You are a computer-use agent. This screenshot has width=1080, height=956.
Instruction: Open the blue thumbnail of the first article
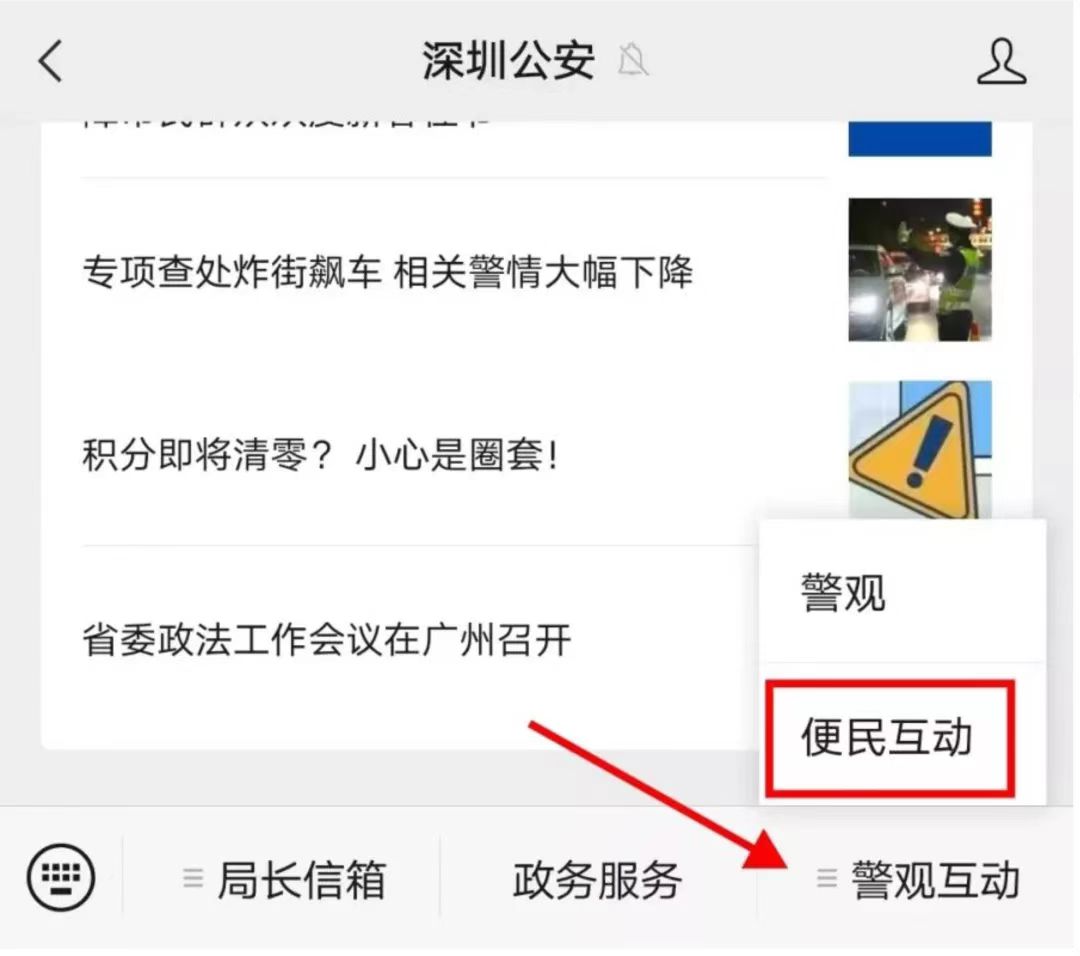[920, 139]
